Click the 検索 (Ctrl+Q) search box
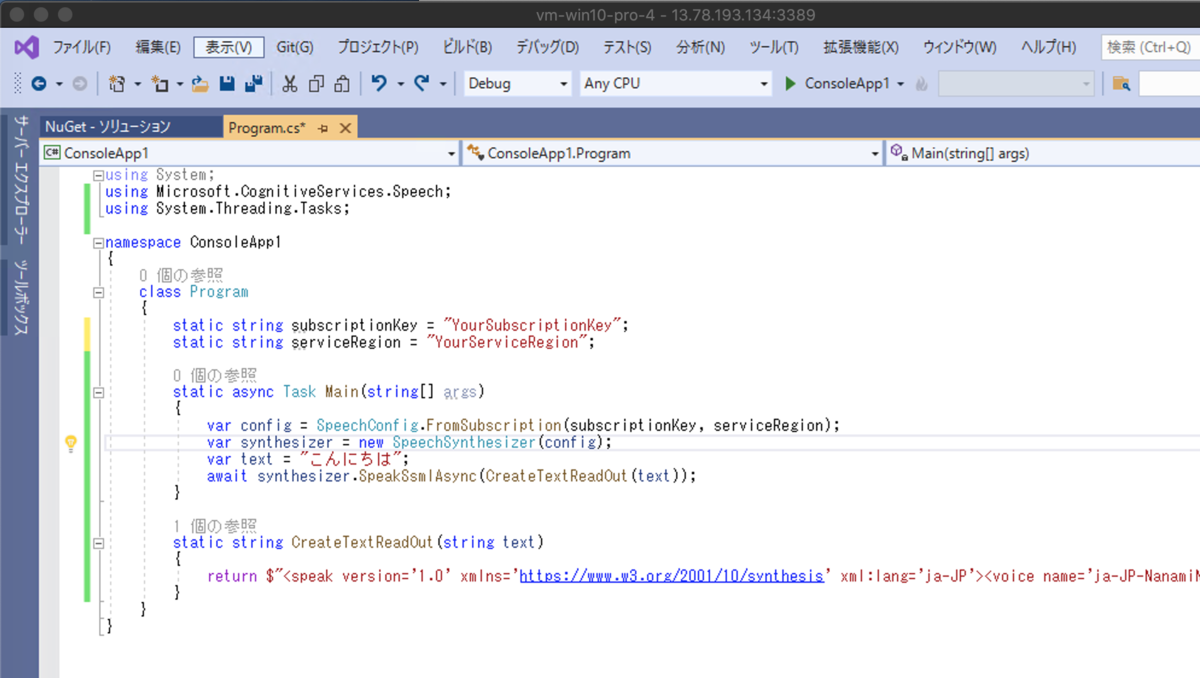 [1148, 46]
